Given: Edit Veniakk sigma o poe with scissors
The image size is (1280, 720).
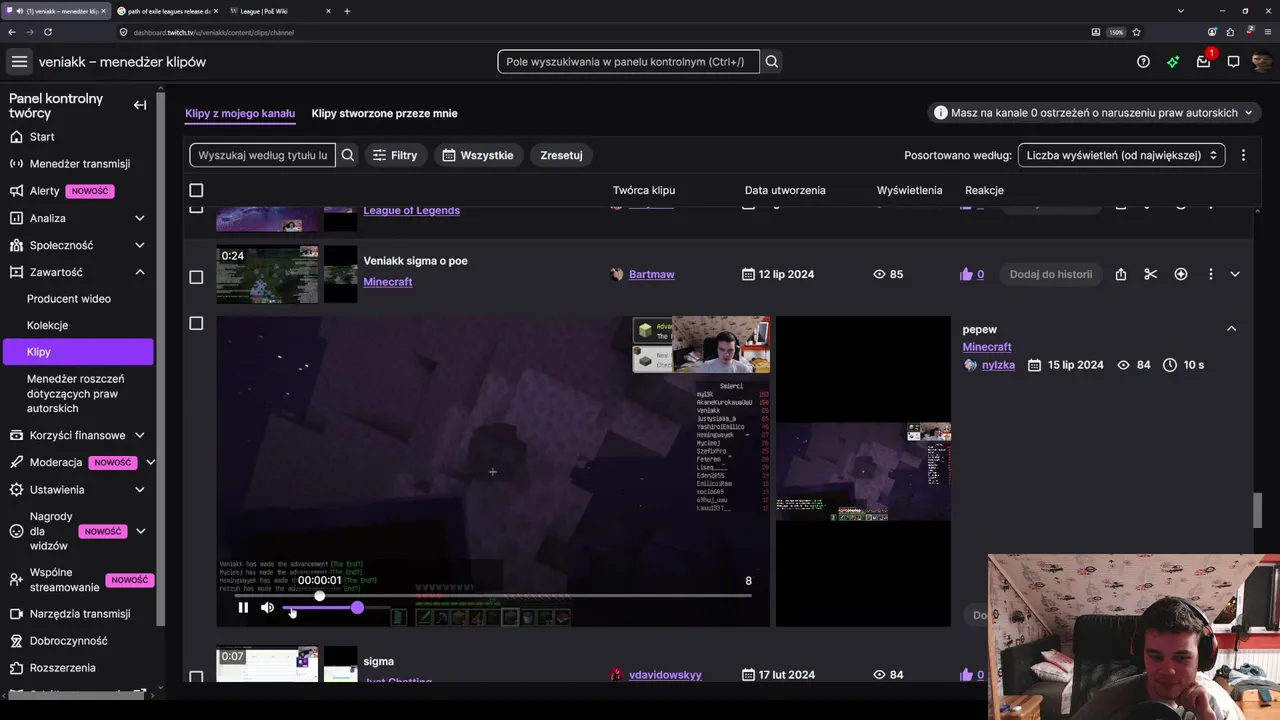Looking at the screenshot, I should coord(1151,274).
